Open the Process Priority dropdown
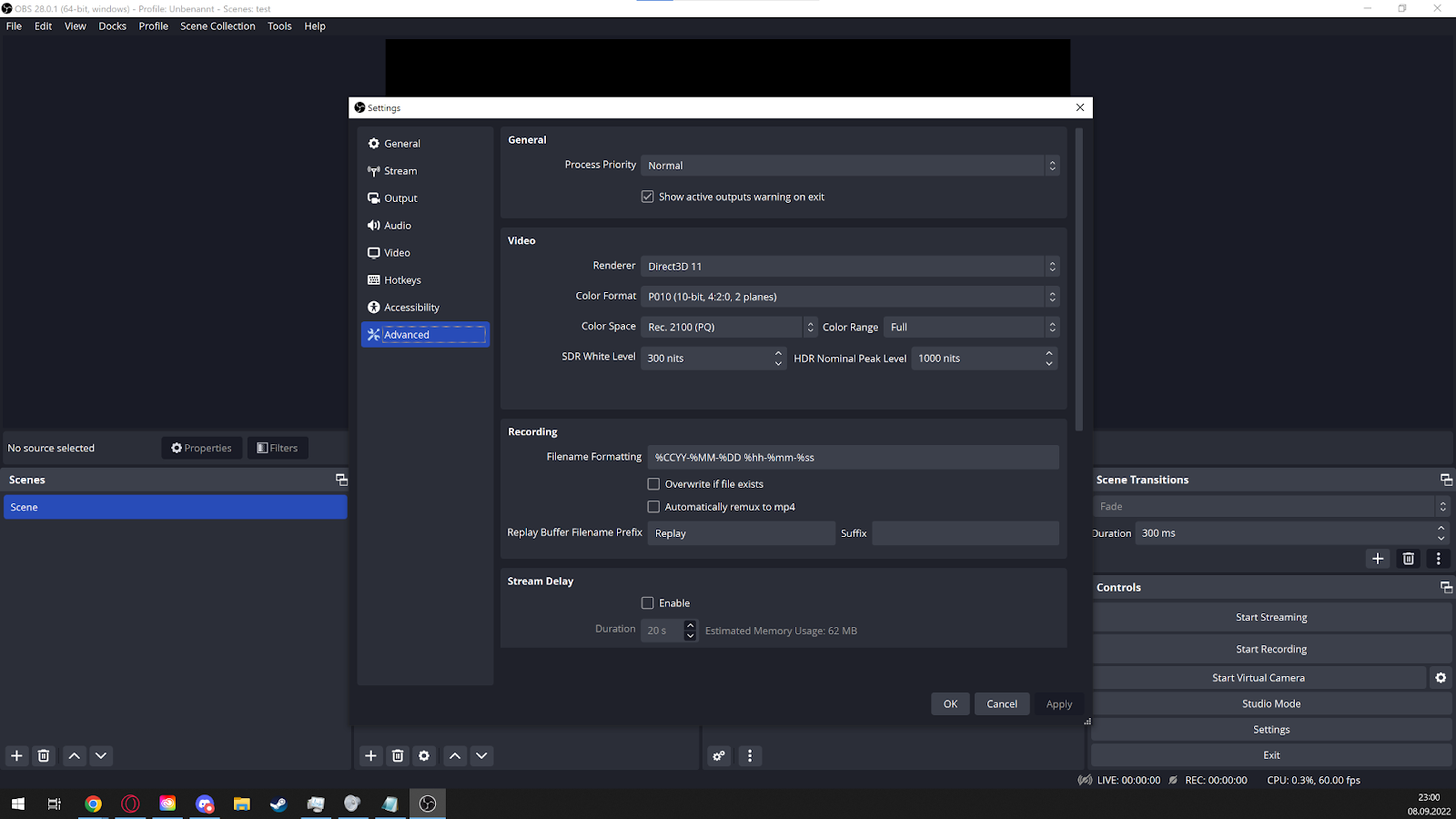Image resolution: width=1456 pixels, height=819 pixels. [850, 166]
